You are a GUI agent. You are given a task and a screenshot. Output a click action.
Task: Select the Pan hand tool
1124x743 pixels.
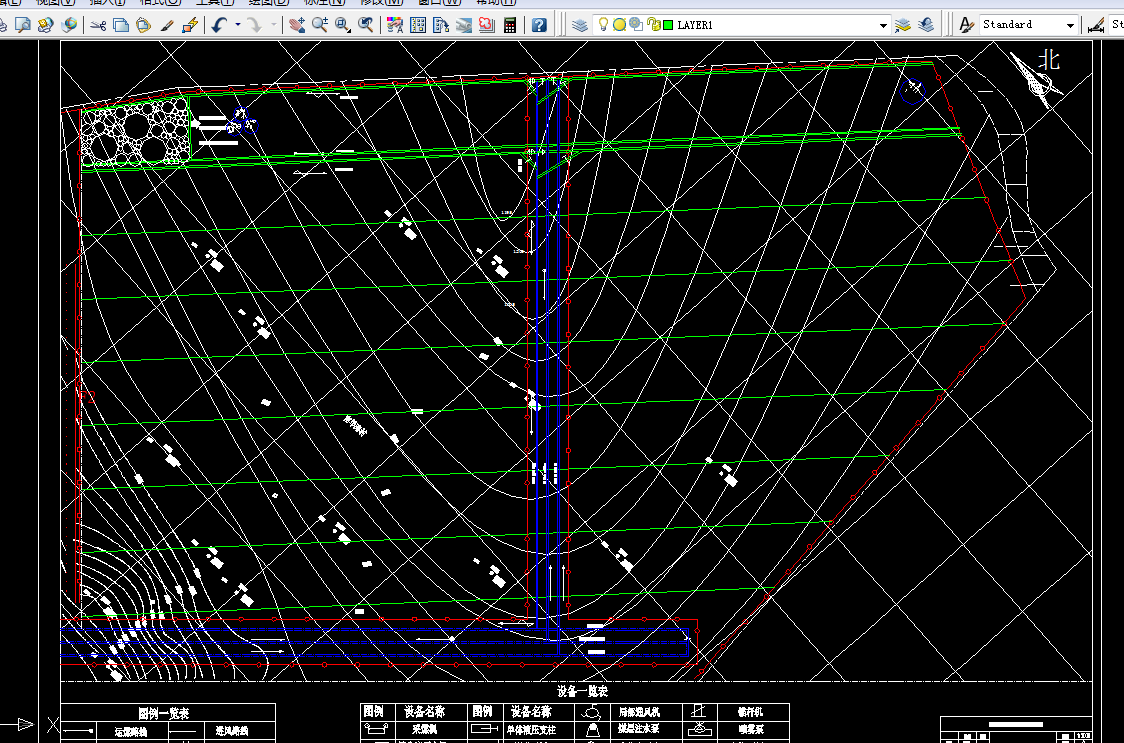tap(297, 25)
